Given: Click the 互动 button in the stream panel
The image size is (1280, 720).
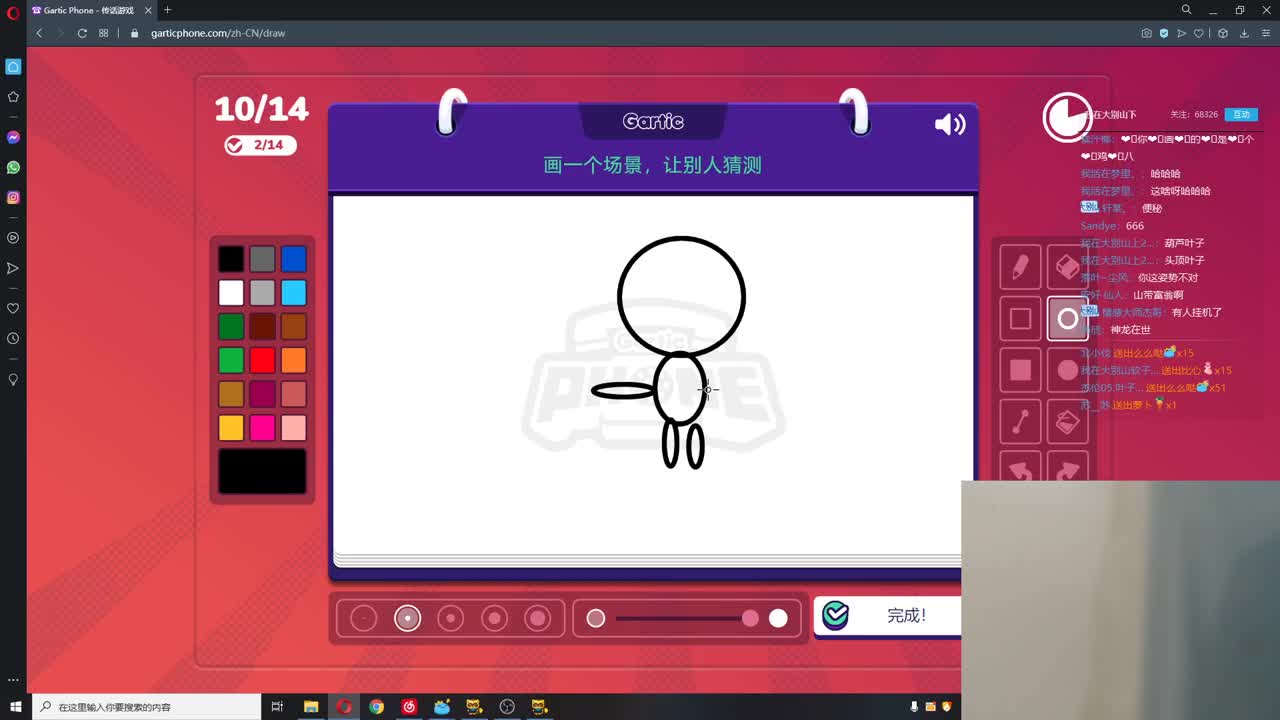Looking at the screenshot, I should coord(1240,114).
